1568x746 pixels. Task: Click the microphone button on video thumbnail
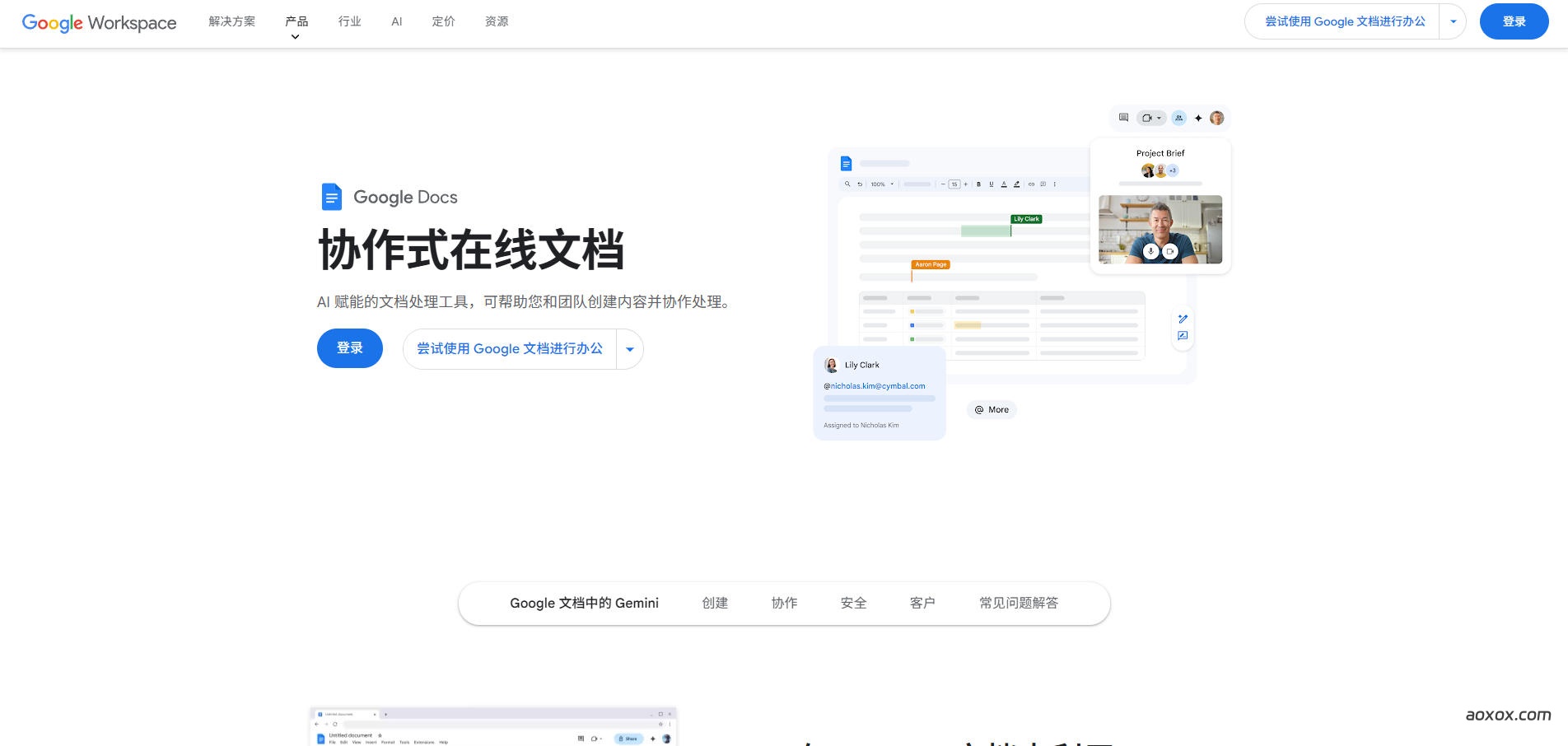coord(1151,251)
